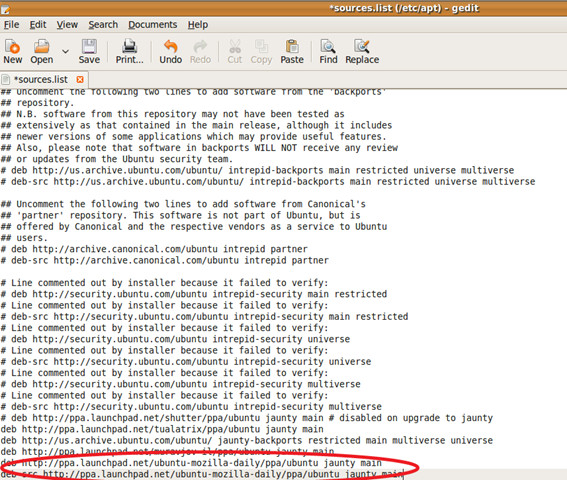567x480 pixels.
Task: Create a new document with New icon
Action: [x=13, y=51]
